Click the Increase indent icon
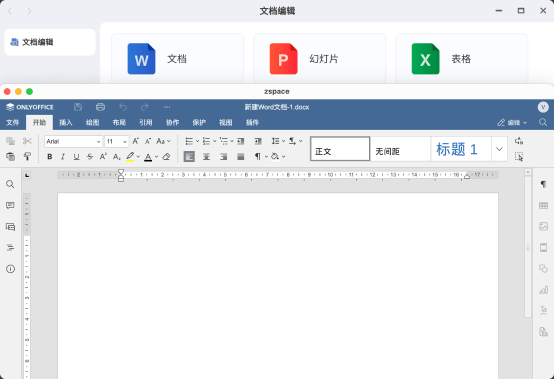Screen dimensions: 554x379 tap(258, 141)
